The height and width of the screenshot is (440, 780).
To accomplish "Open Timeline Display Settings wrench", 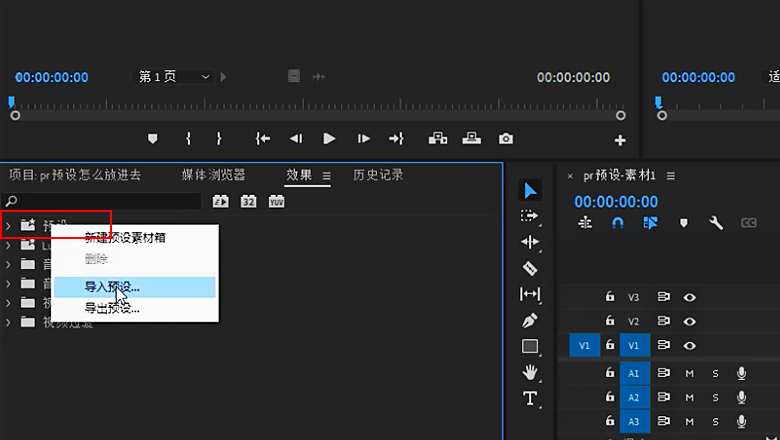I will (716, 223).
